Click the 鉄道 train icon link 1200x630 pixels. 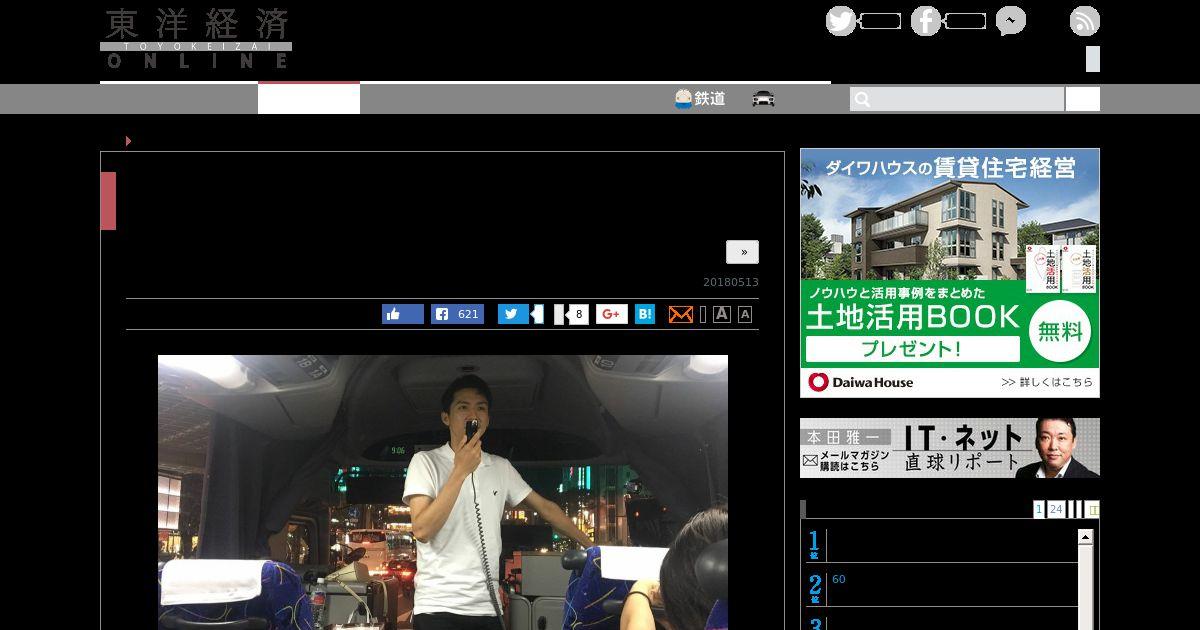[700, 99]
